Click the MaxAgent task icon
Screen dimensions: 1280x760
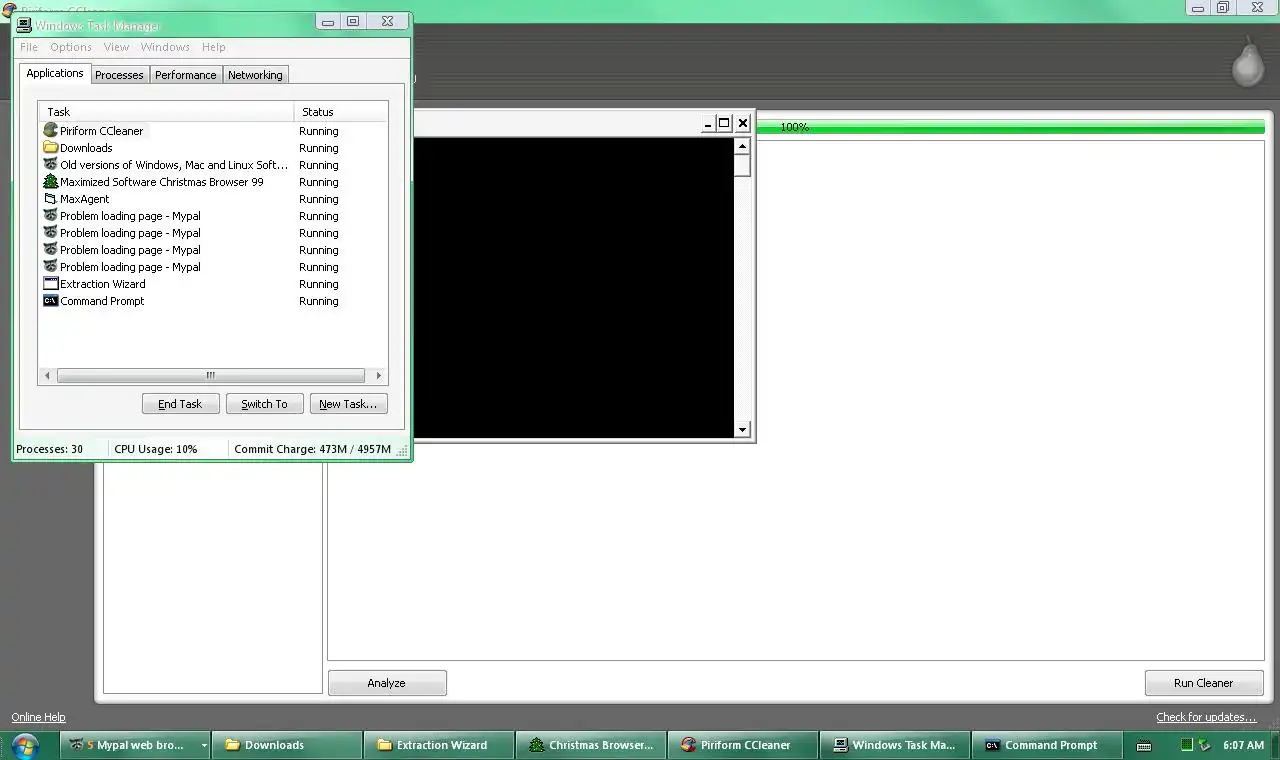click(x=50, y=199)
